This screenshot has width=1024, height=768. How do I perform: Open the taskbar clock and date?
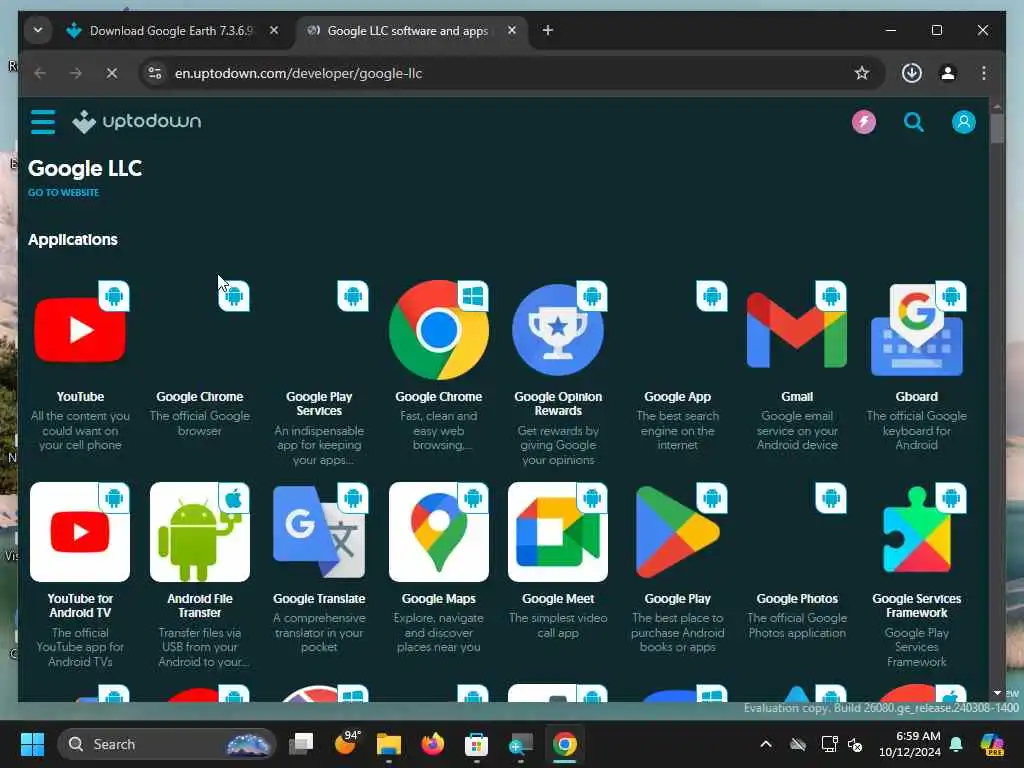coord(909,744)
